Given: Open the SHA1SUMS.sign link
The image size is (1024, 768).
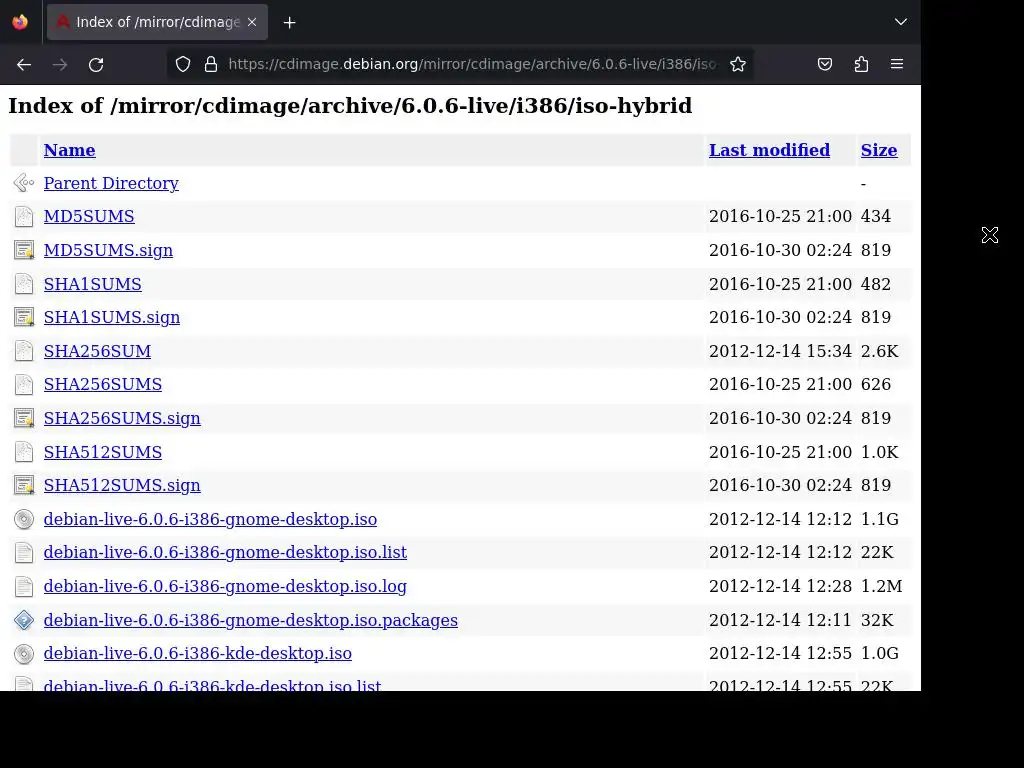Looking at the screenshot, I should [x=112, y=317].
